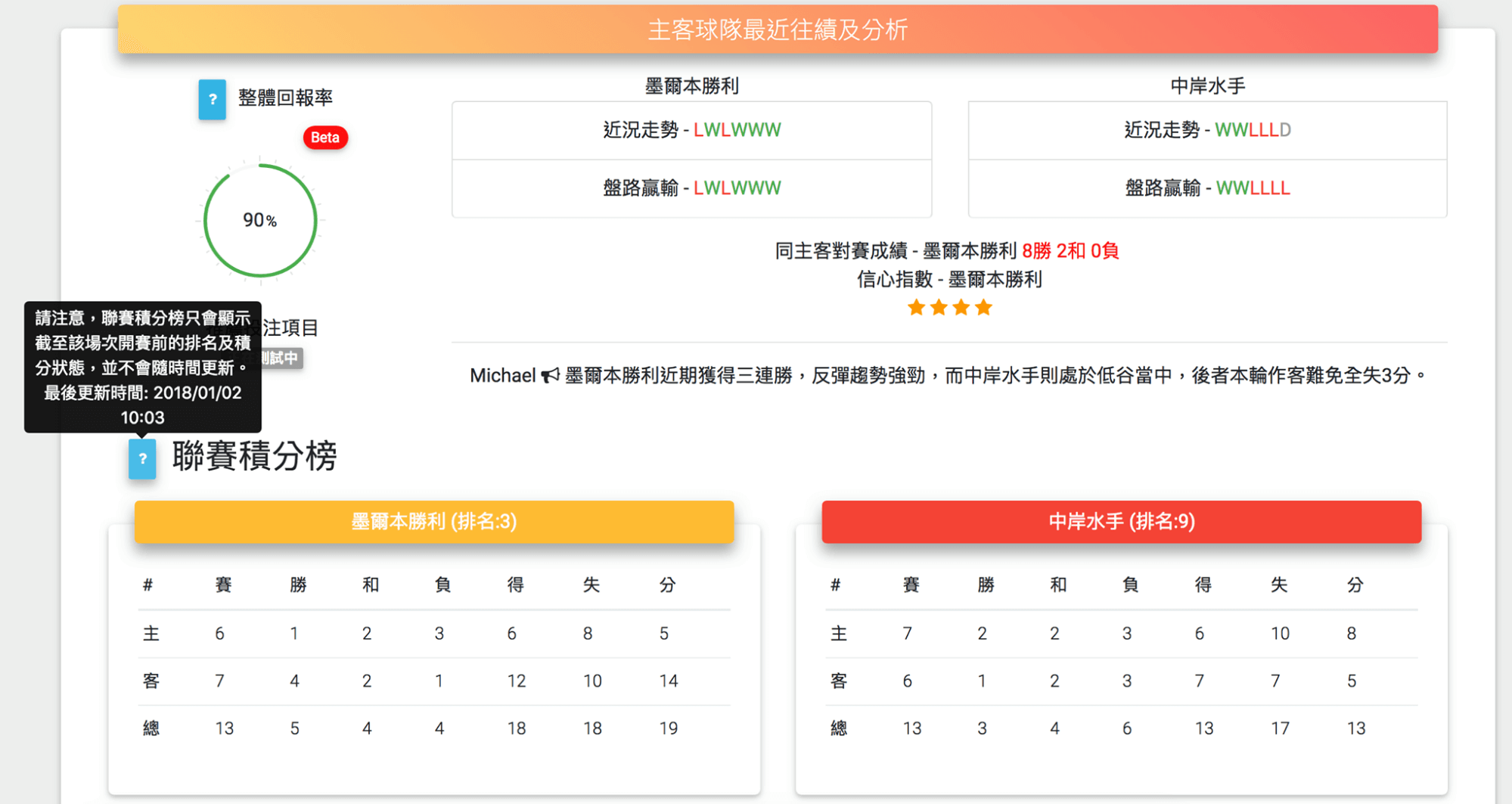Click 墨爾本勝利 away points value 14
This screenshot has height=804, width=1512.
669,681
